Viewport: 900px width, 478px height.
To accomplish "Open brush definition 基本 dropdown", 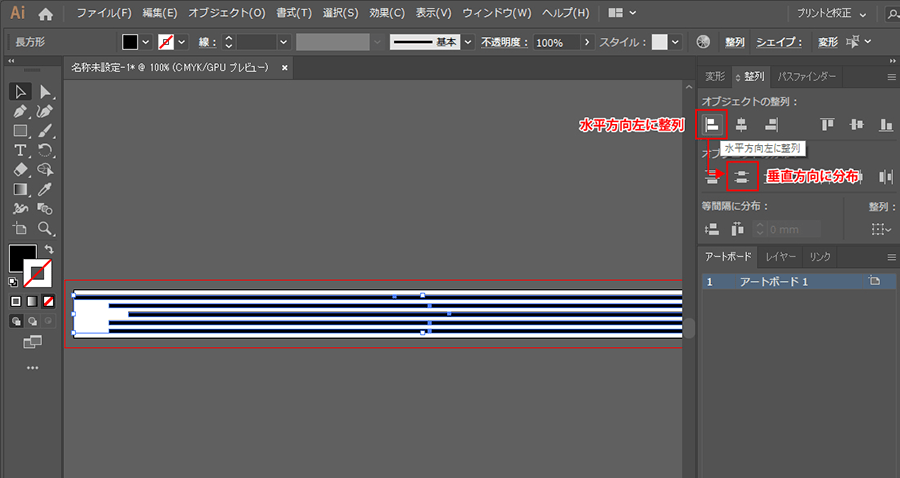I will pos(468,42).
